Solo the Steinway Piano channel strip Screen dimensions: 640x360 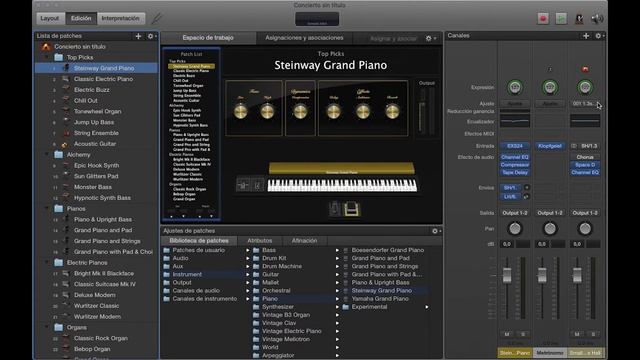click(523, 334)
